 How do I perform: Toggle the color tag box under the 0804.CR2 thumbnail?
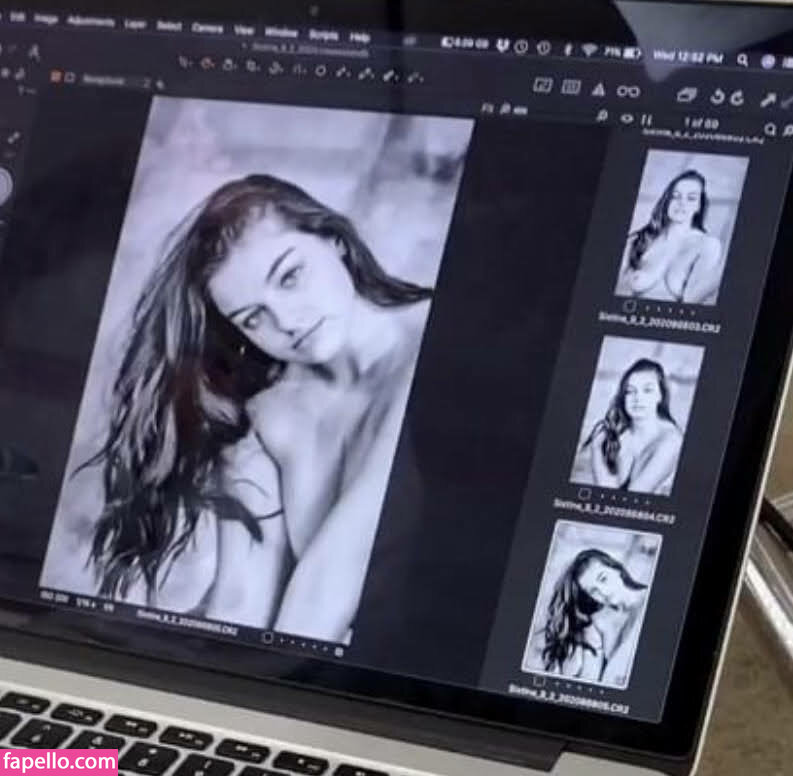coord(584,494)
